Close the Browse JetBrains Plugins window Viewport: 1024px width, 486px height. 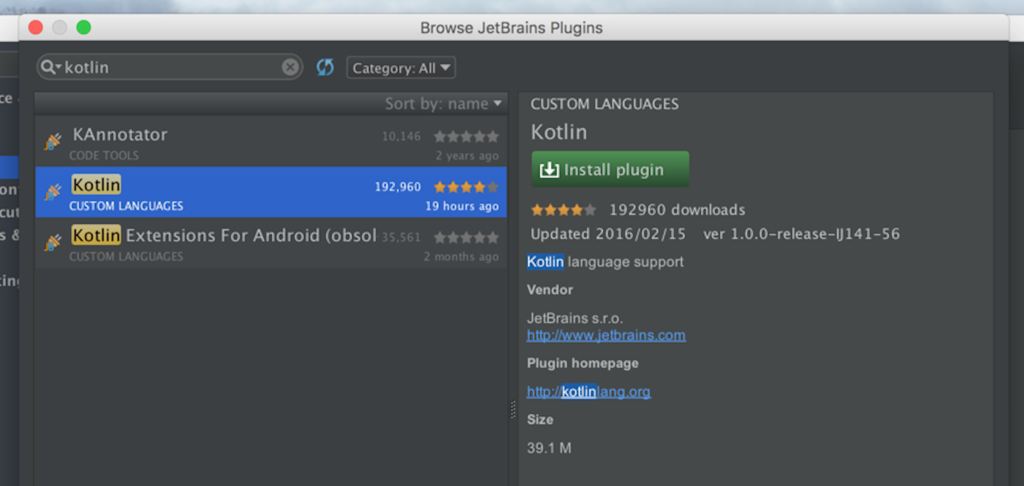point(35,27)
